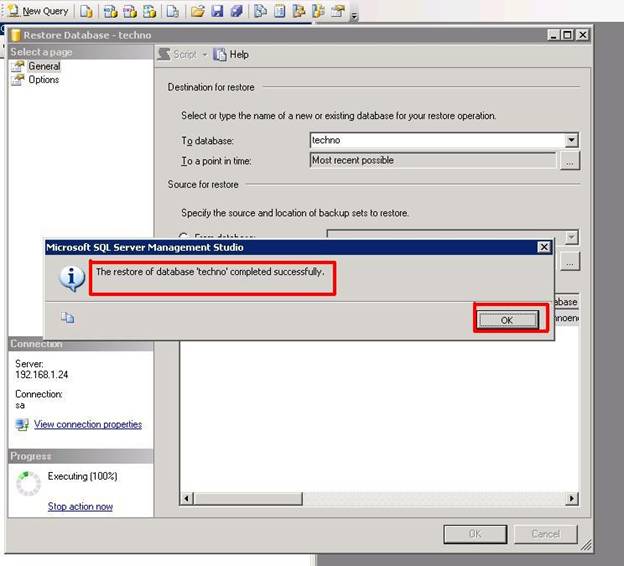Show the Template Explorer icon
Viewport: 624px width, 566px height.
click(318, 11)
